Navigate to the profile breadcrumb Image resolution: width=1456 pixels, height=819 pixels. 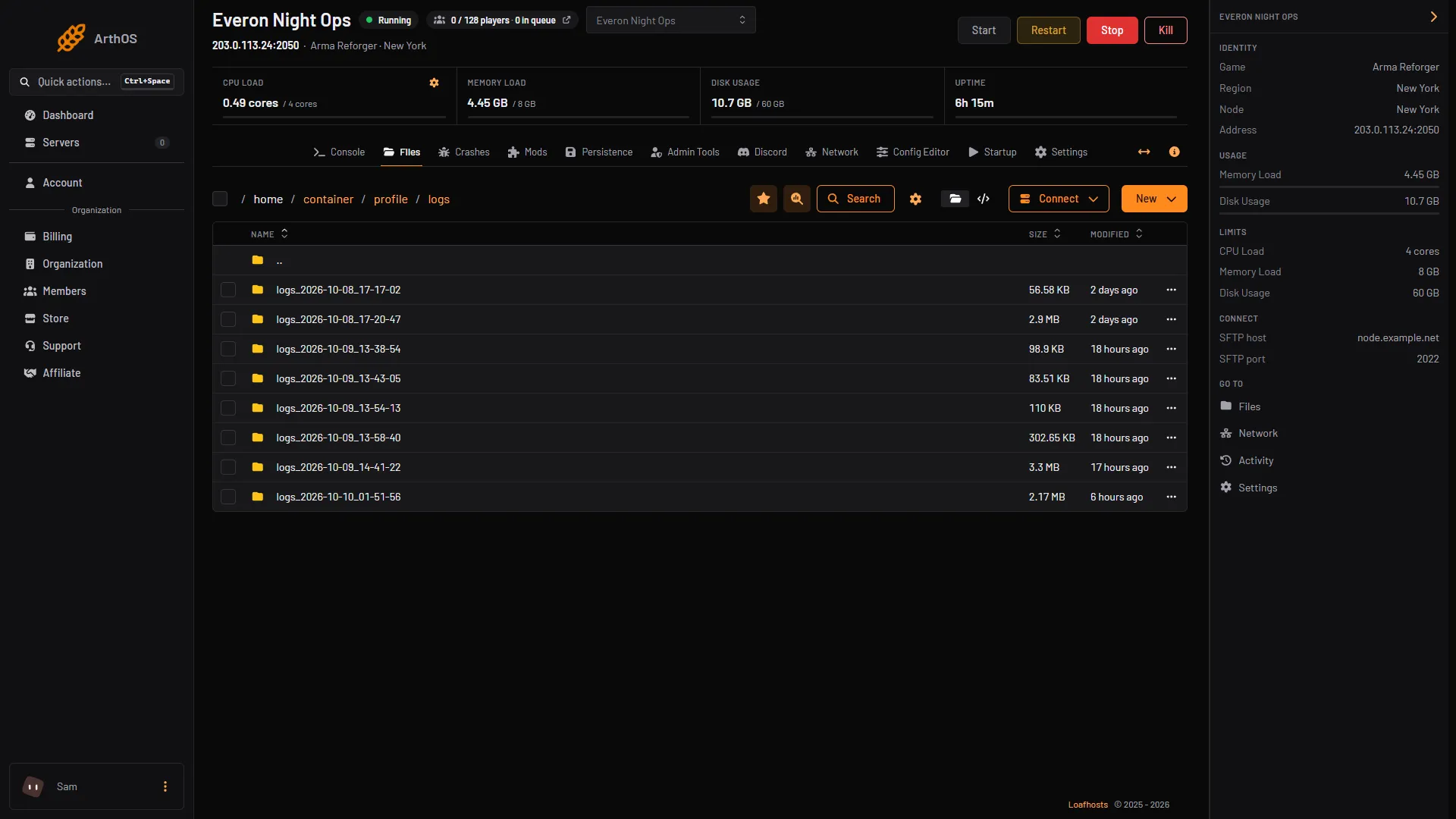pos(391,199)
